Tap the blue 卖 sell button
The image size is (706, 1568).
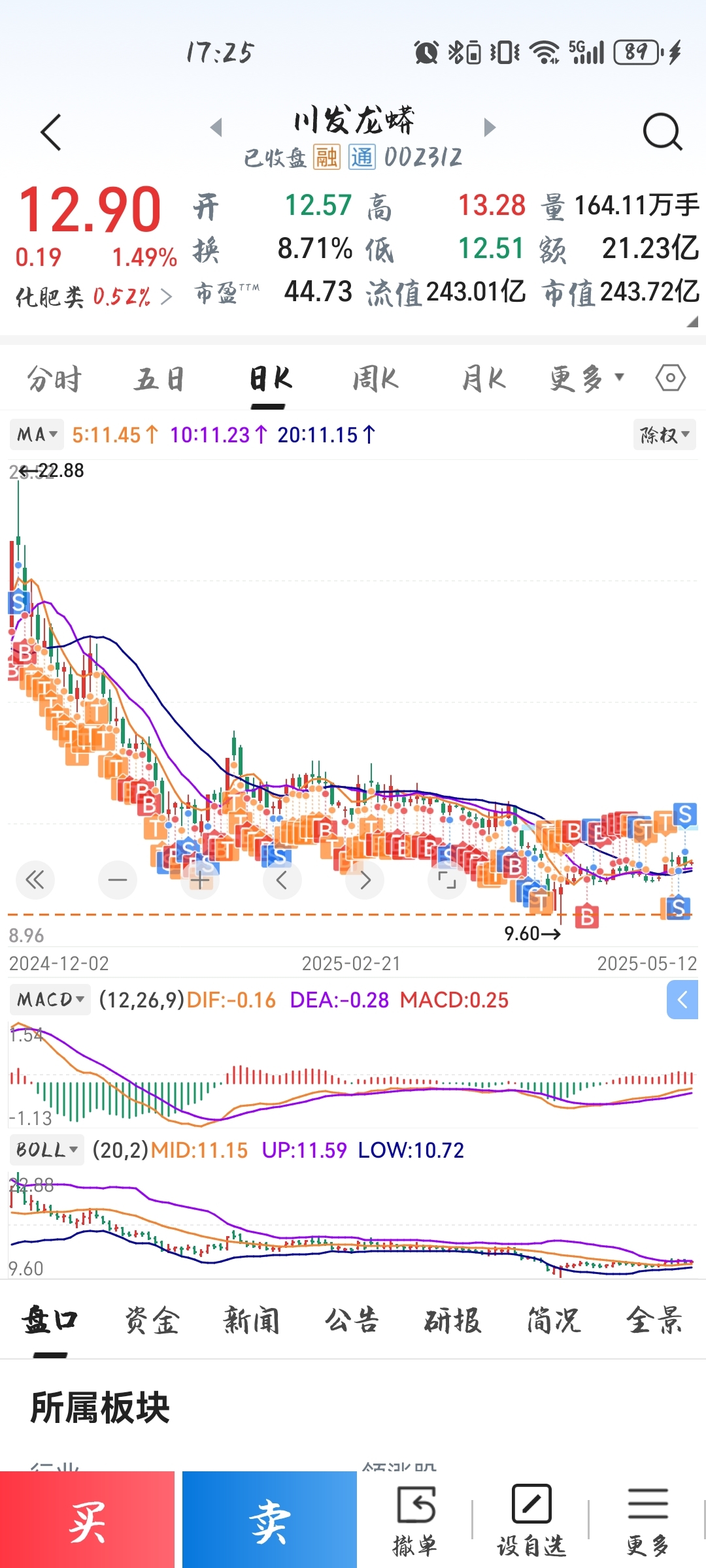tap(269, 1520)
